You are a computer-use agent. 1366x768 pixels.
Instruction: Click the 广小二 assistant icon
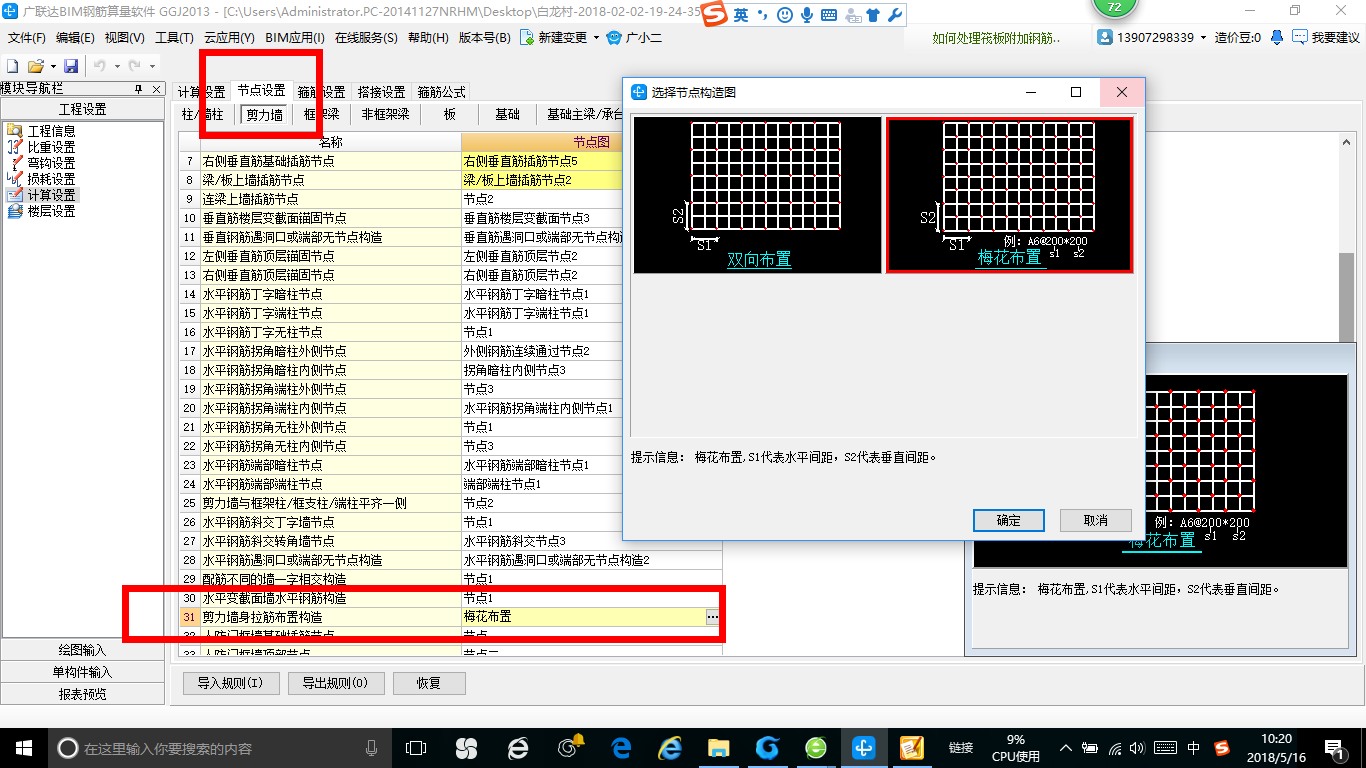click(x=615, y=37)
